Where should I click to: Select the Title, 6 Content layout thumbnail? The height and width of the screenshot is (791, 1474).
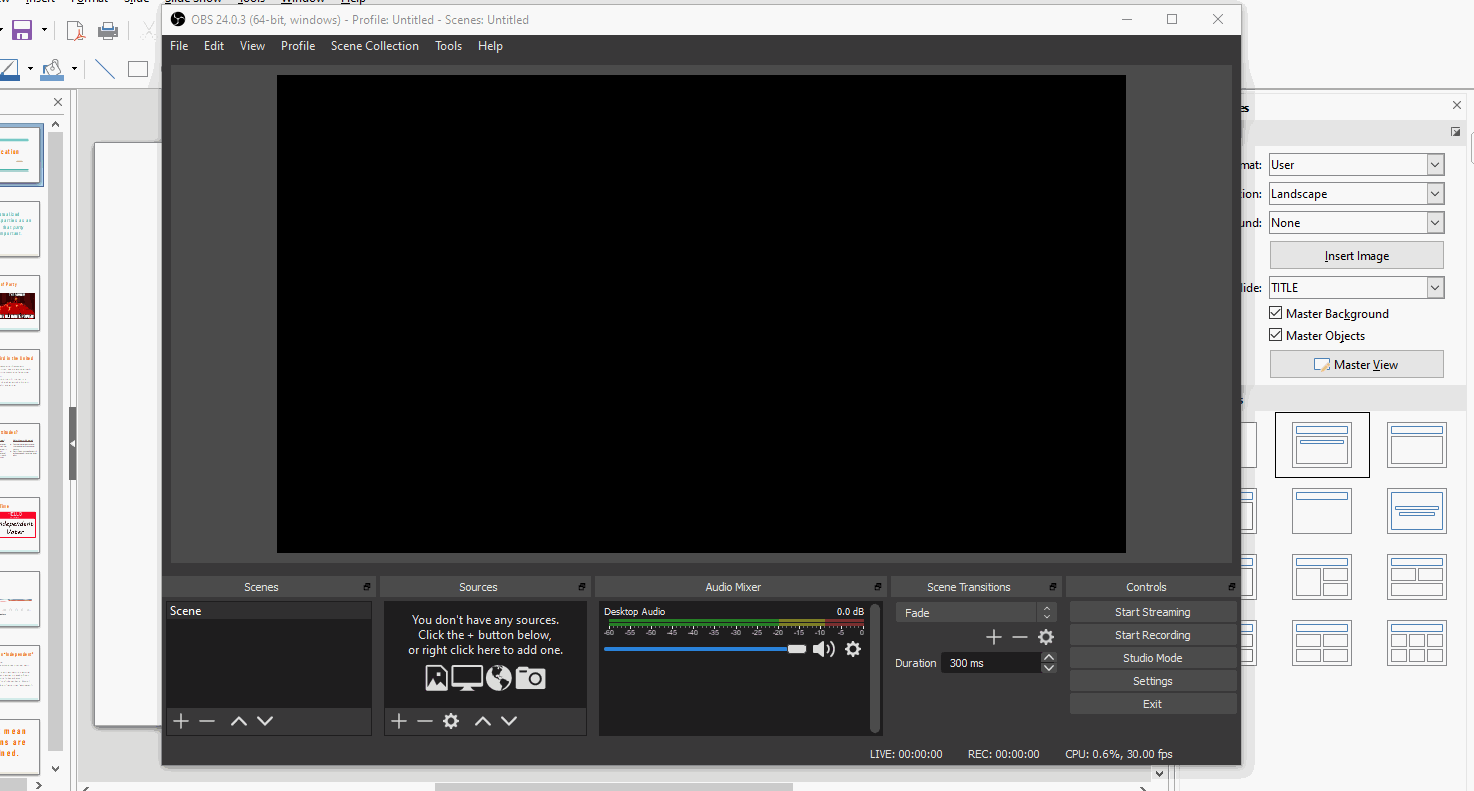[x=1417, y=643]
